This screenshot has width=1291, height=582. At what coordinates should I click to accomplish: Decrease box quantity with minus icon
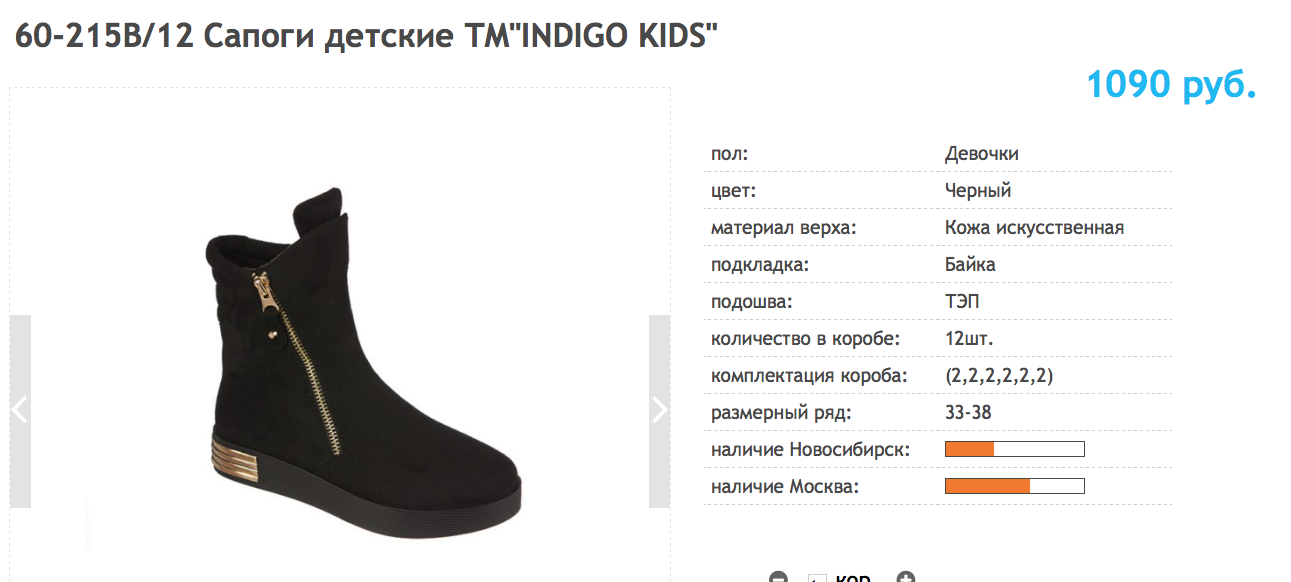(x=778, y=577)
